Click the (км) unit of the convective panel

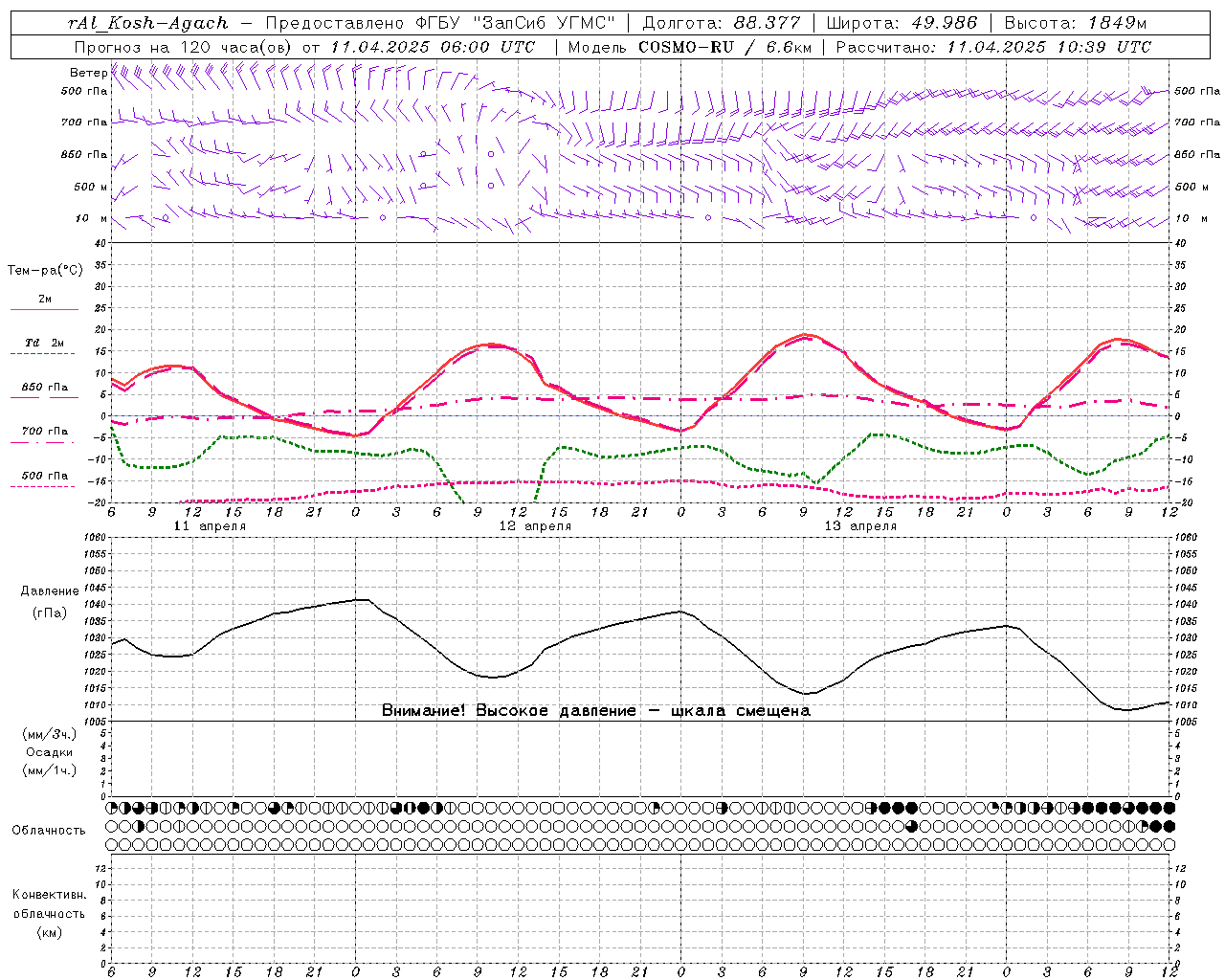click(x=50, y=932)
